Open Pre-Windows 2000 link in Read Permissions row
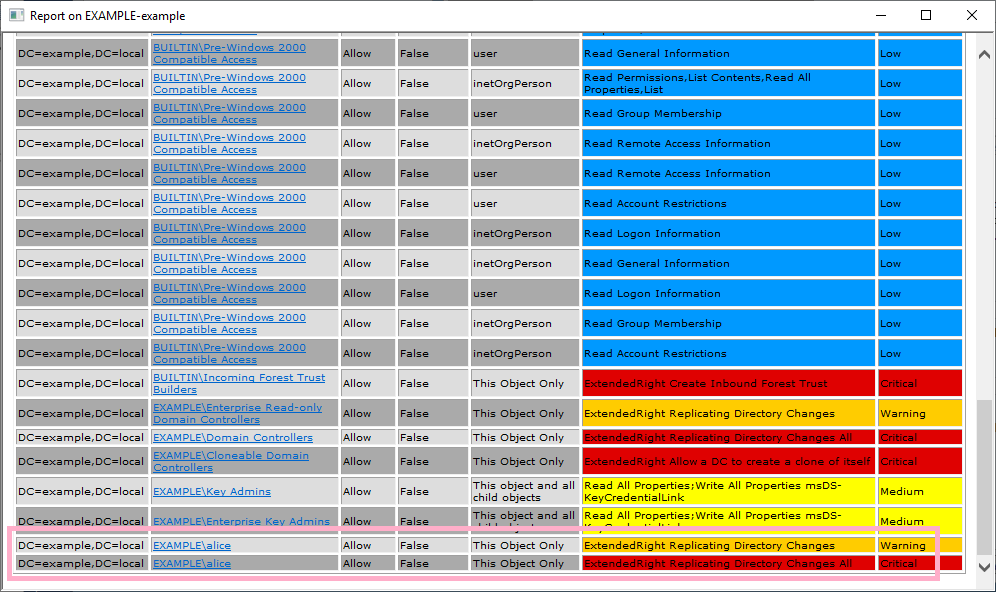Screen dimensions: 996x592 click(229, 84)
